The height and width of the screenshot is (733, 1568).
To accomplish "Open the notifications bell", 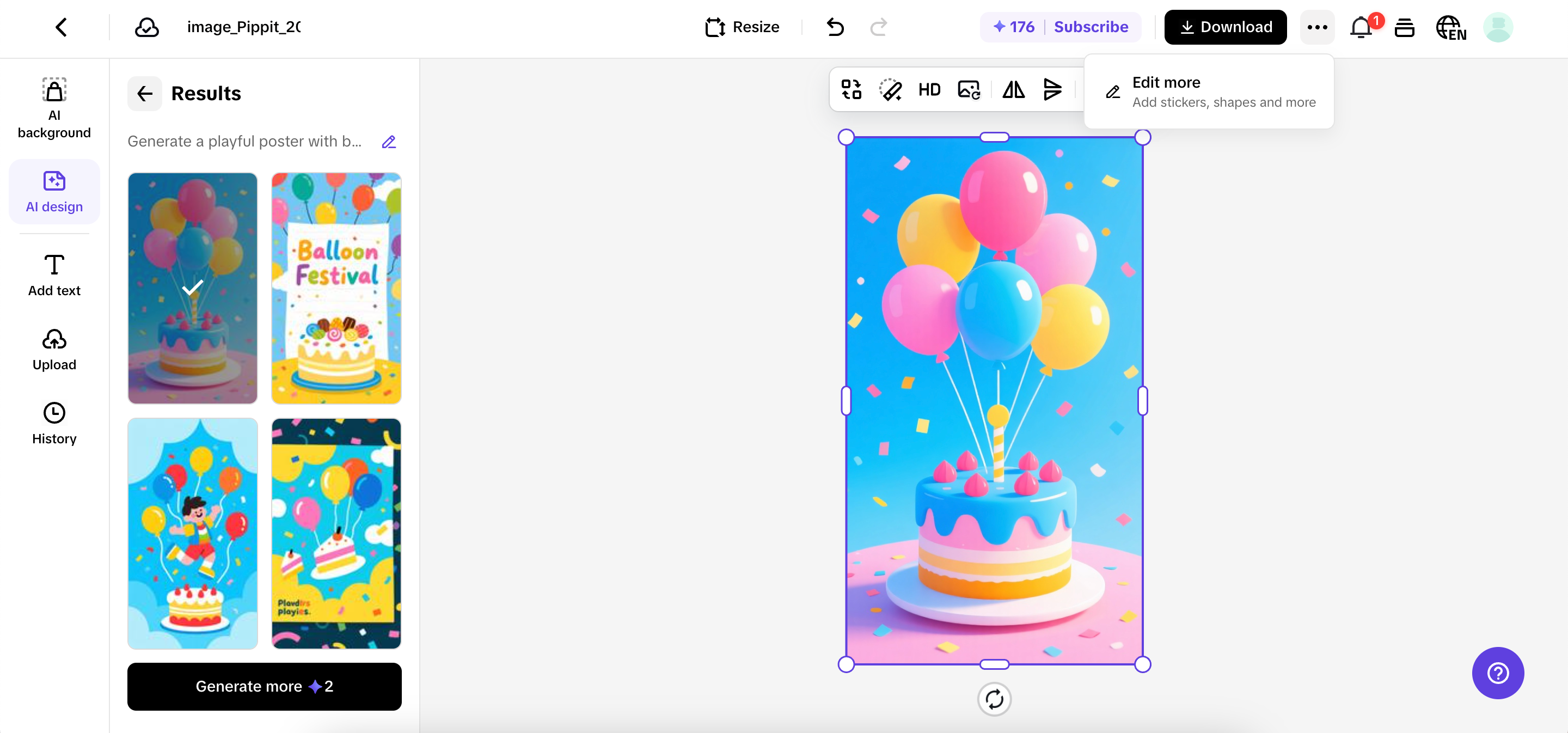I will (x=1361, y=27).
